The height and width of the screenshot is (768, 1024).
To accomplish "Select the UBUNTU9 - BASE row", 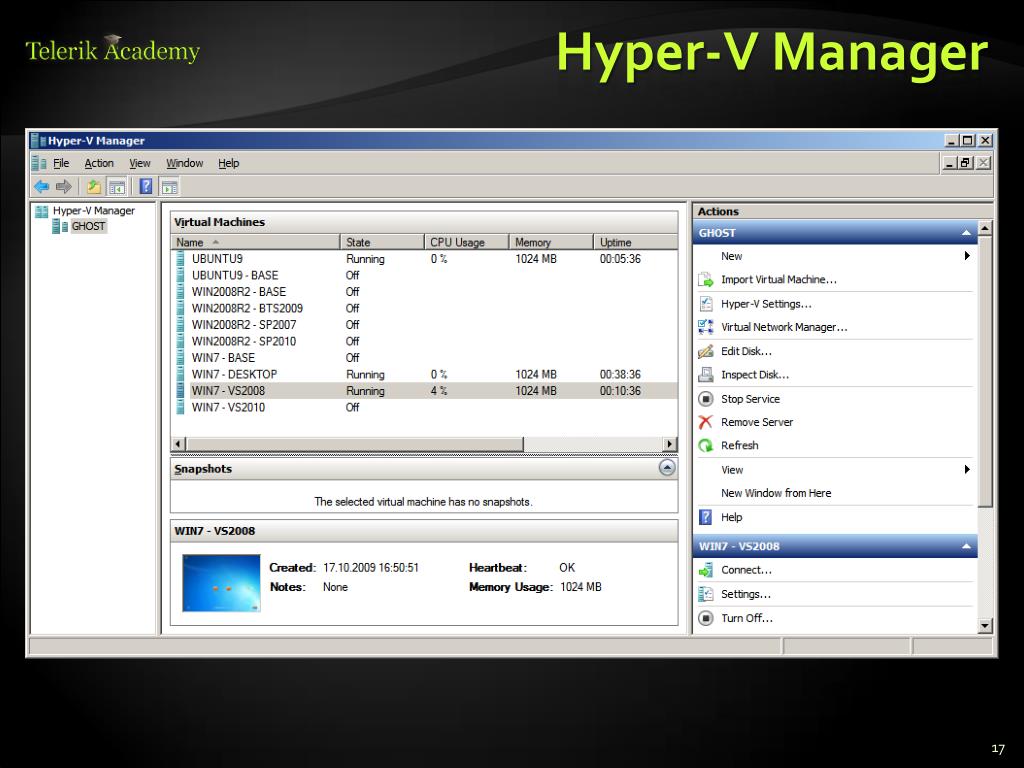I will (x=424, y=276).
